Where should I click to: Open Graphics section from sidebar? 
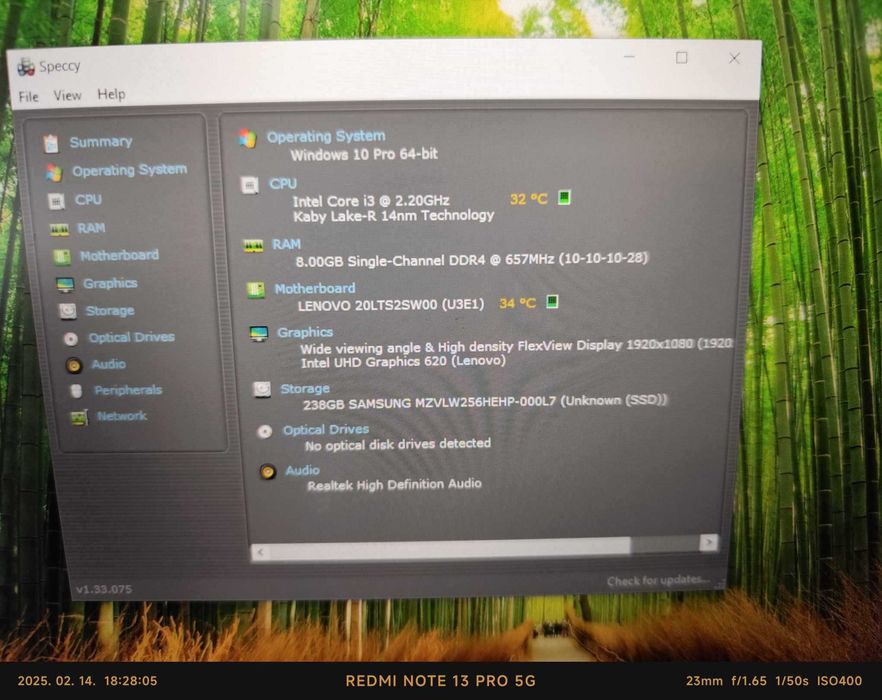pos(110,283)
